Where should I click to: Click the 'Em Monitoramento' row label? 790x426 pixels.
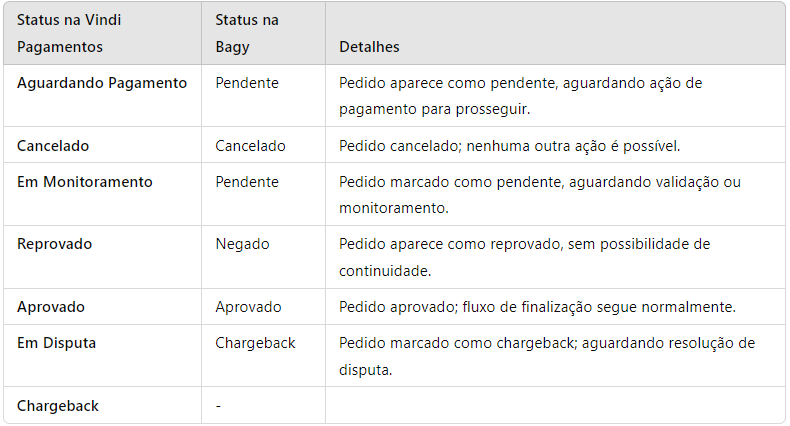85,182
